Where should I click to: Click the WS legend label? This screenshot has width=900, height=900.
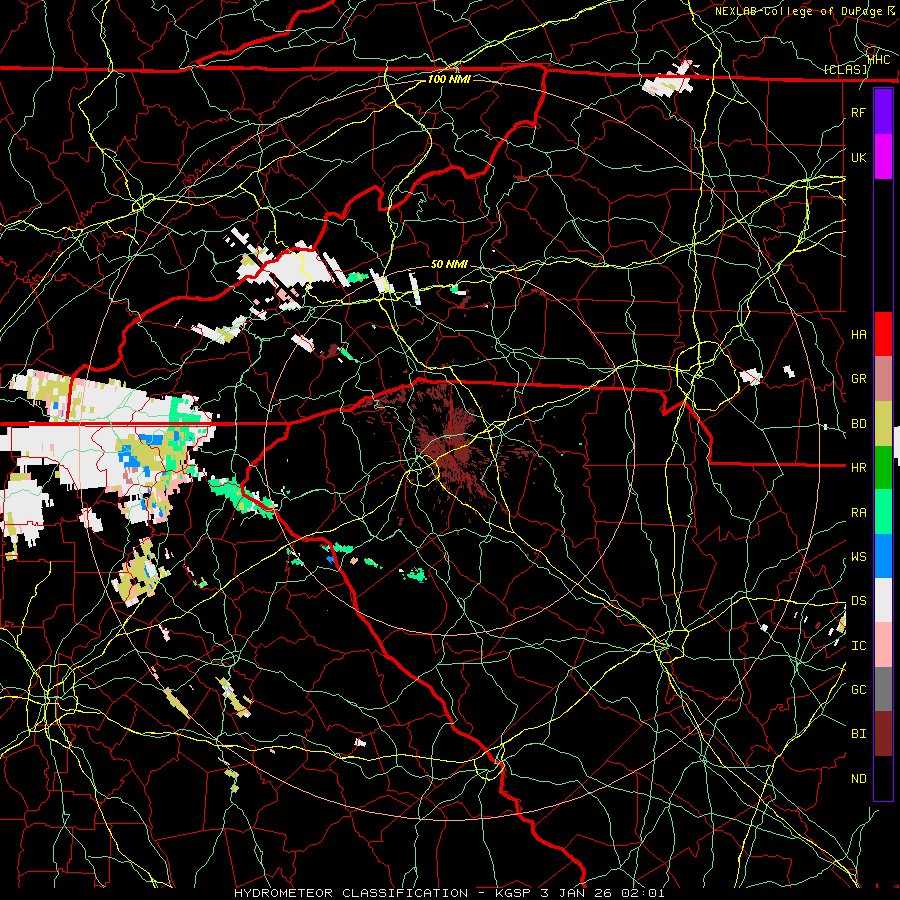[x=858, y=557]
